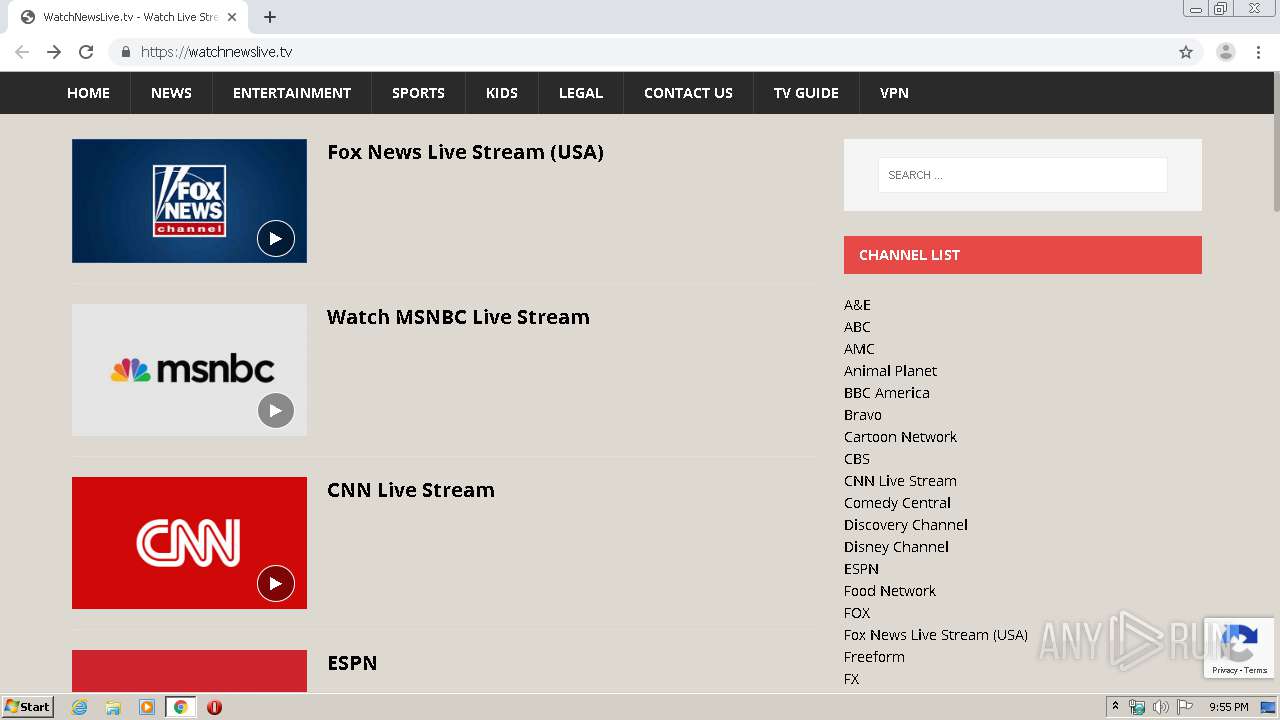Click the volume speaker tray icon
The width and height of the screenshot is (1280, 720).
coord(1160,707)
